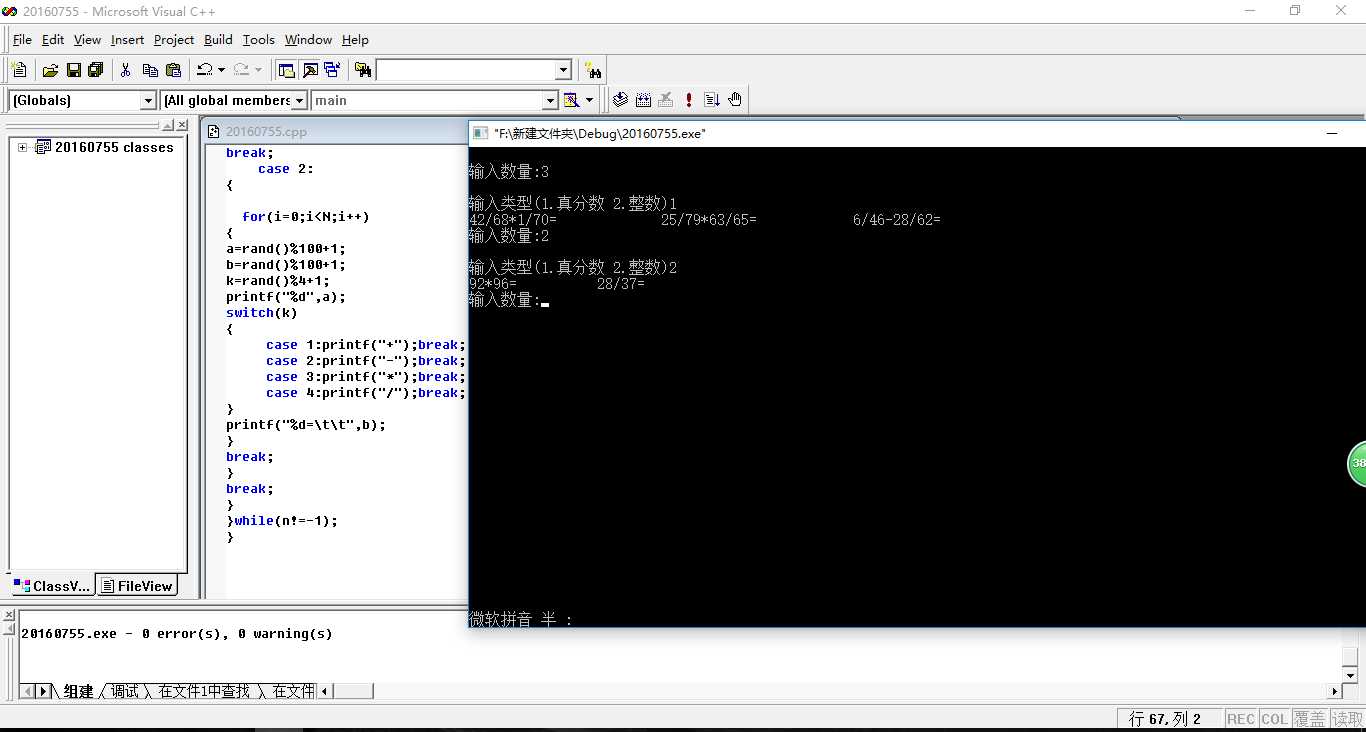Click the output tabs scroll-right arrow
Image resolution: width=1366 pixels, height=732 pixels.
pos(44,691)
